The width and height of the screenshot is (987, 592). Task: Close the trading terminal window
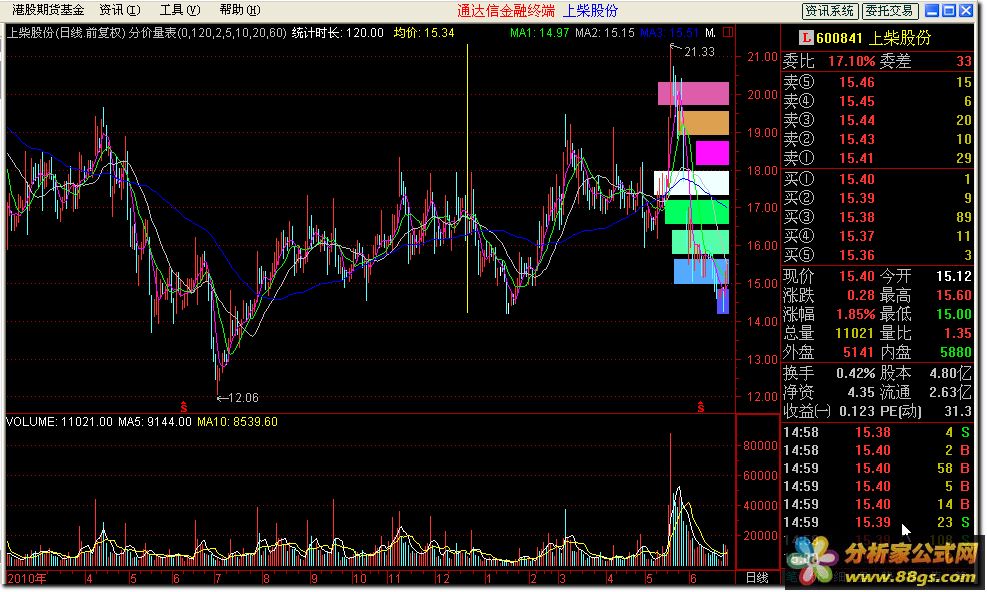coord(966,10)
